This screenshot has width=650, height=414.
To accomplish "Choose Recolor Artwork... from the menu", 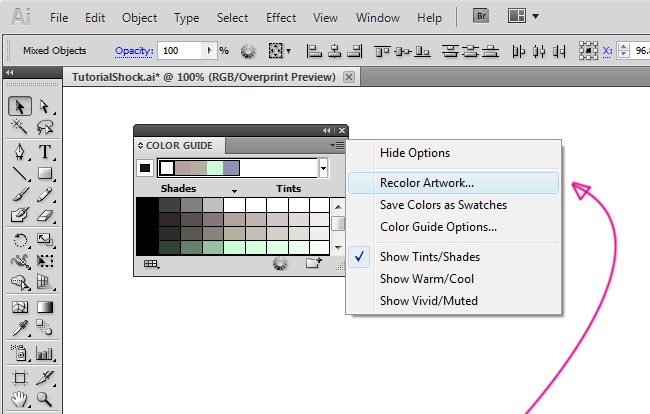I will [x=427, y=183].
